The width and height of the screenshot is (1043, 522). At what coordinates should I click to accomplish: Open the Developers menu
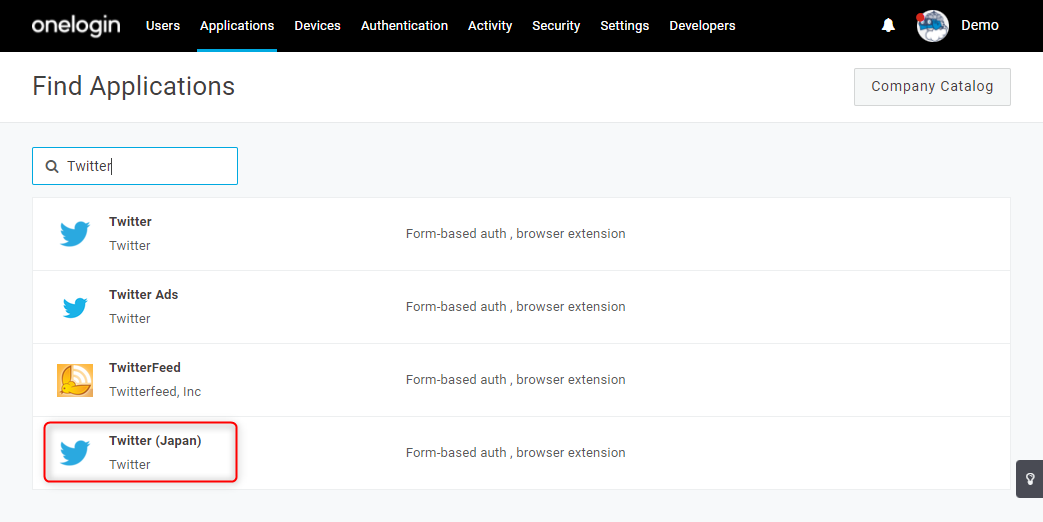702,25
